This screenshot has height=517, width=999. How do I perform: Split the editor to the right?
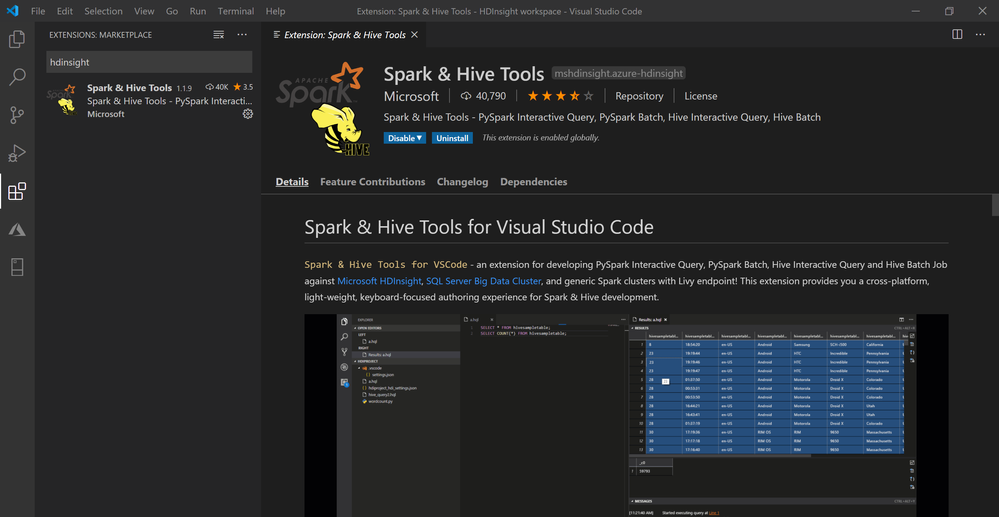click(x=957, y=34)
